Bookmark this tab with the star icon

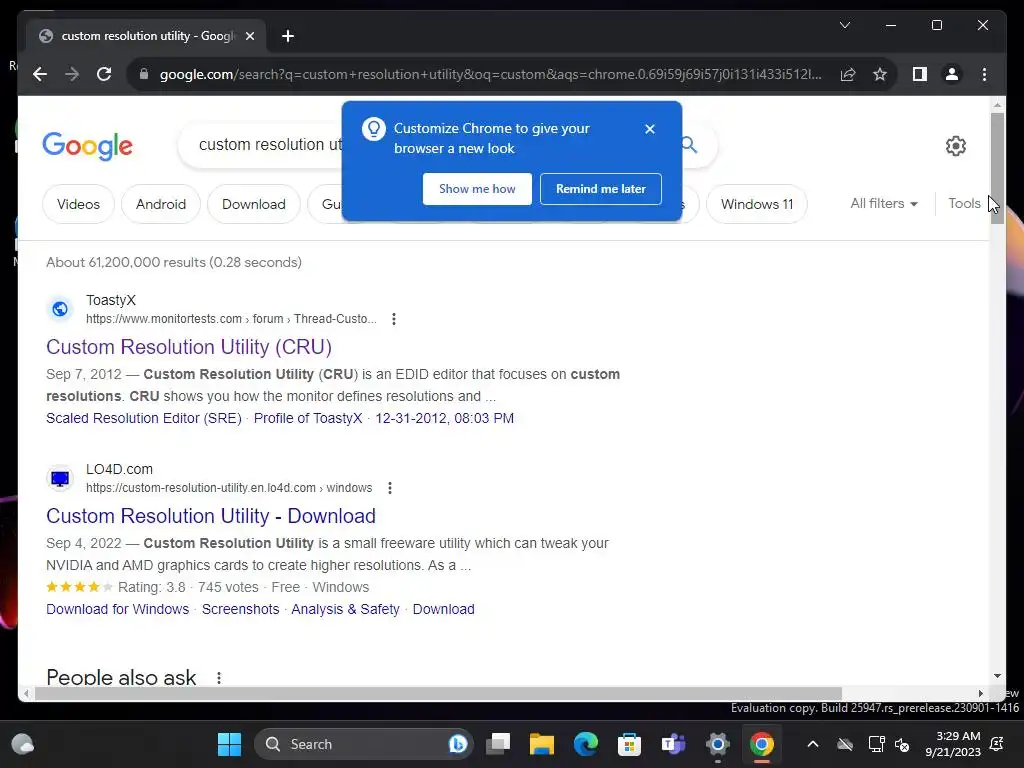coord(880,74)
